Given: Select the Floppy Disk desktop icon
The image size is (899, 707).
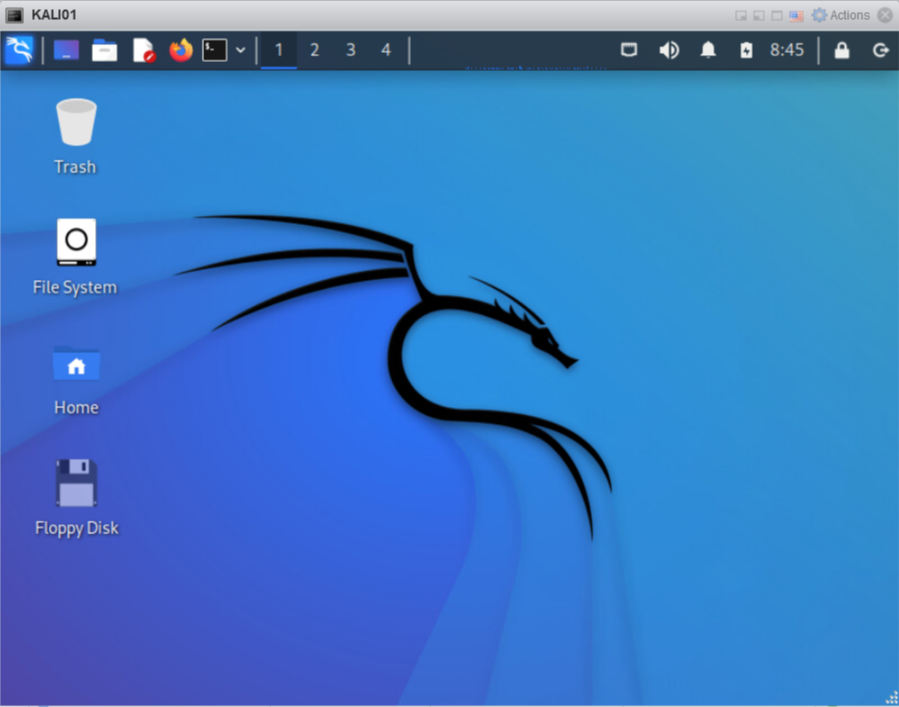Looking at the screenshot, I should 76,485.
